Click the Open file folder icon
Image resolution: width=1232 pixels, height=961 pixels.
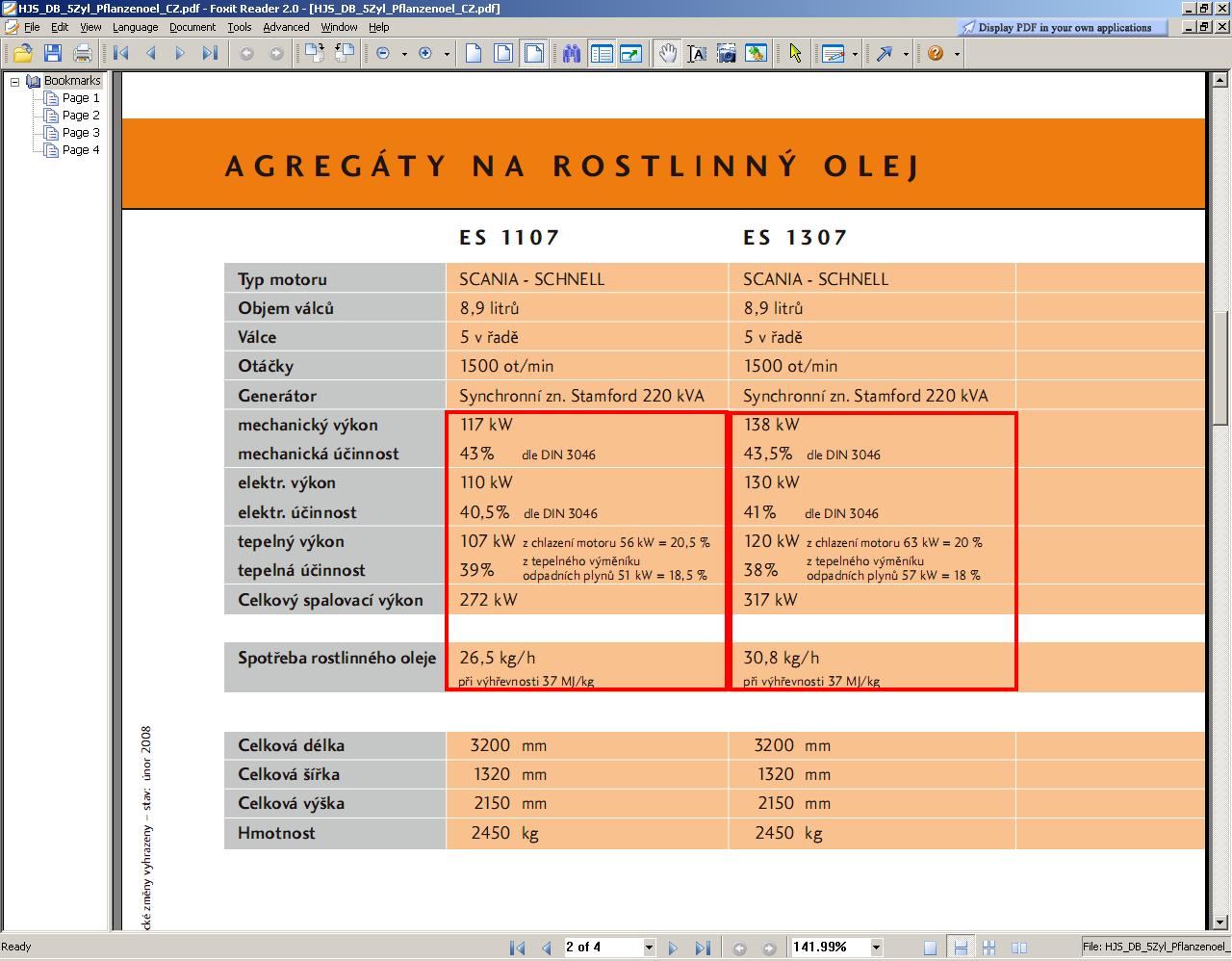pyautogui.click(x=22, y=54)
